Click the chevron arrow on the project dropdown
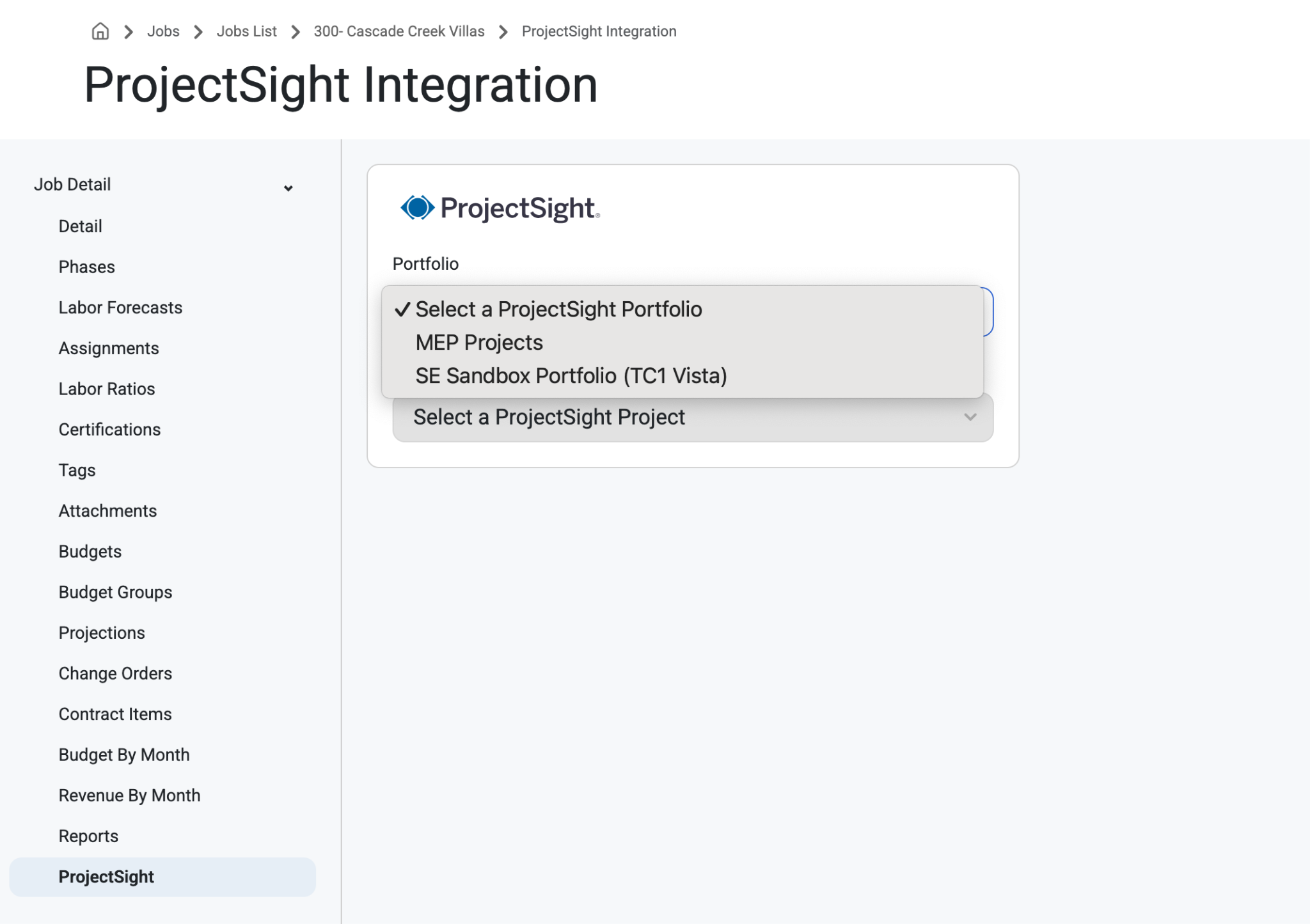1310x924 pixels. tap(970, 418)
